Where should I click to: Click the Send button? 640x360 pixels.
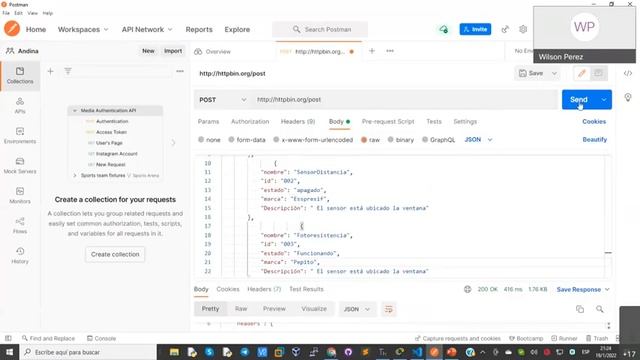[579, 100]
